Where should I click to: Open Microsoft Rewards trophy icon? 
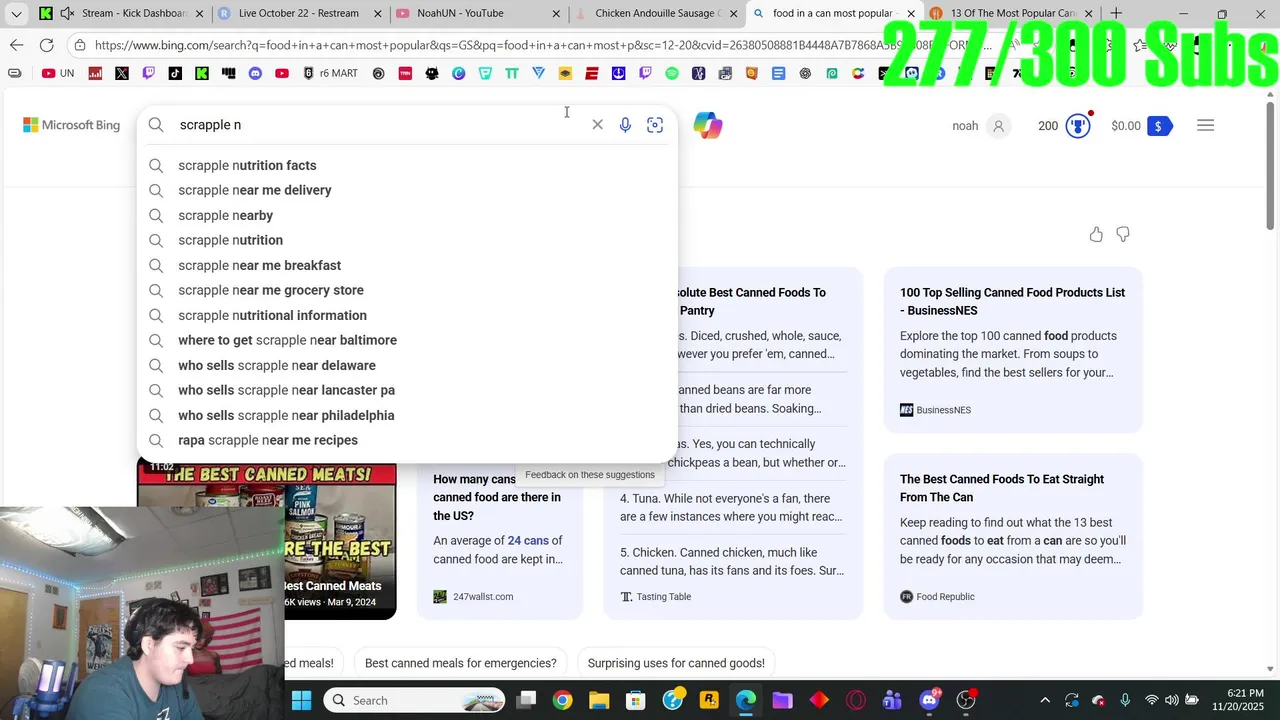coord(1077,126)
